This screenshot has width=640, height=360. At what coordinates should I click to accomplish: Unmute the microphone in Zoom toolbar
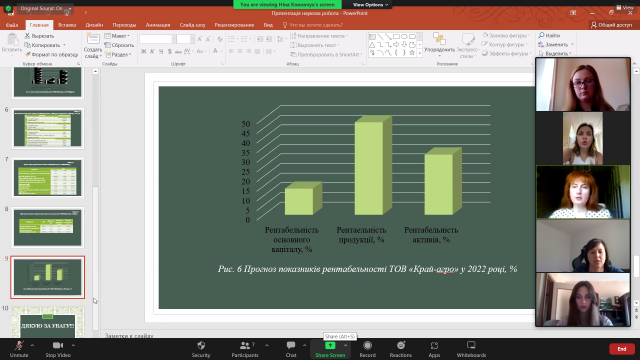click(x=19, y=349)
